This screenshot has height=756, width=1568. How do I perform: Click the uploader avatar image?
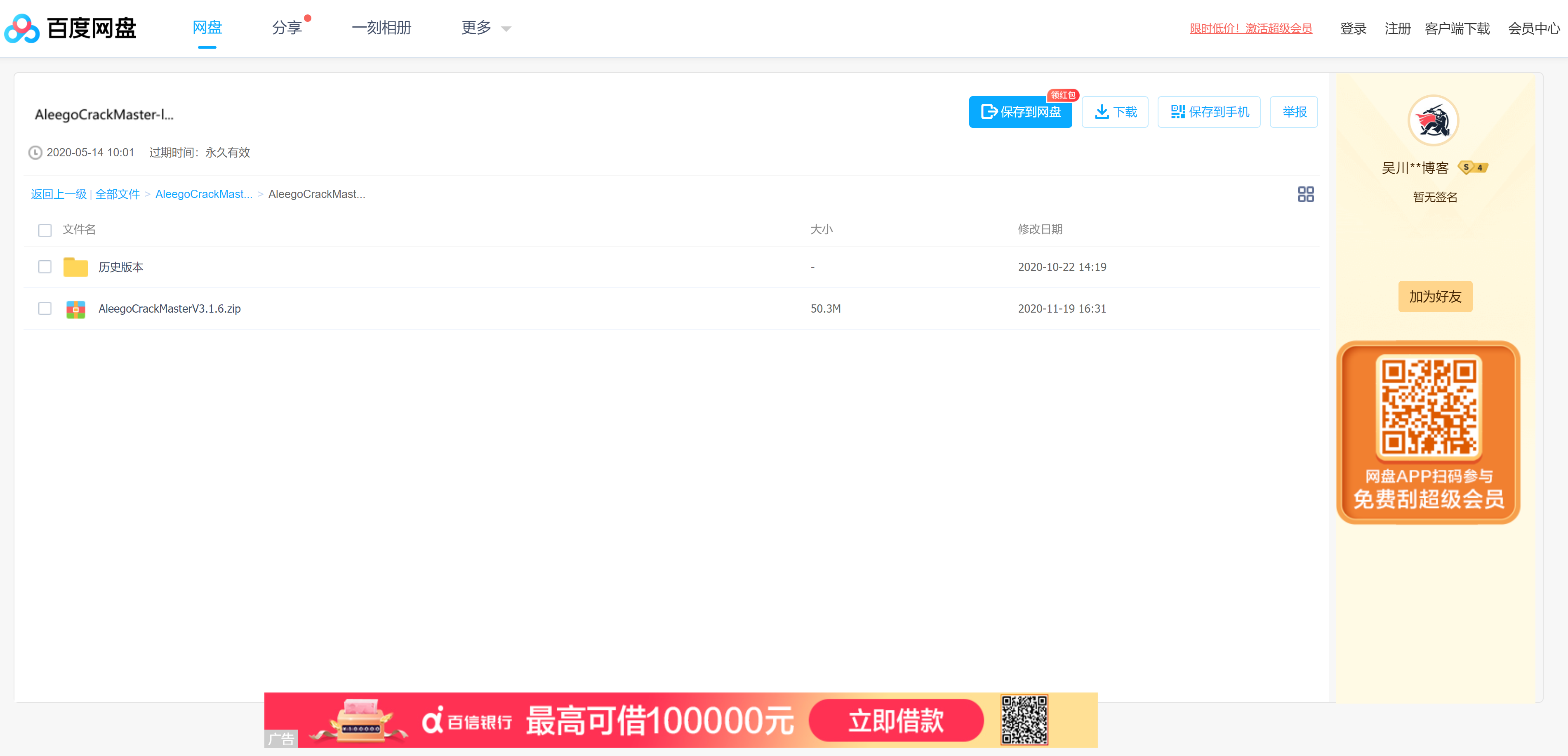(1433, 120)
